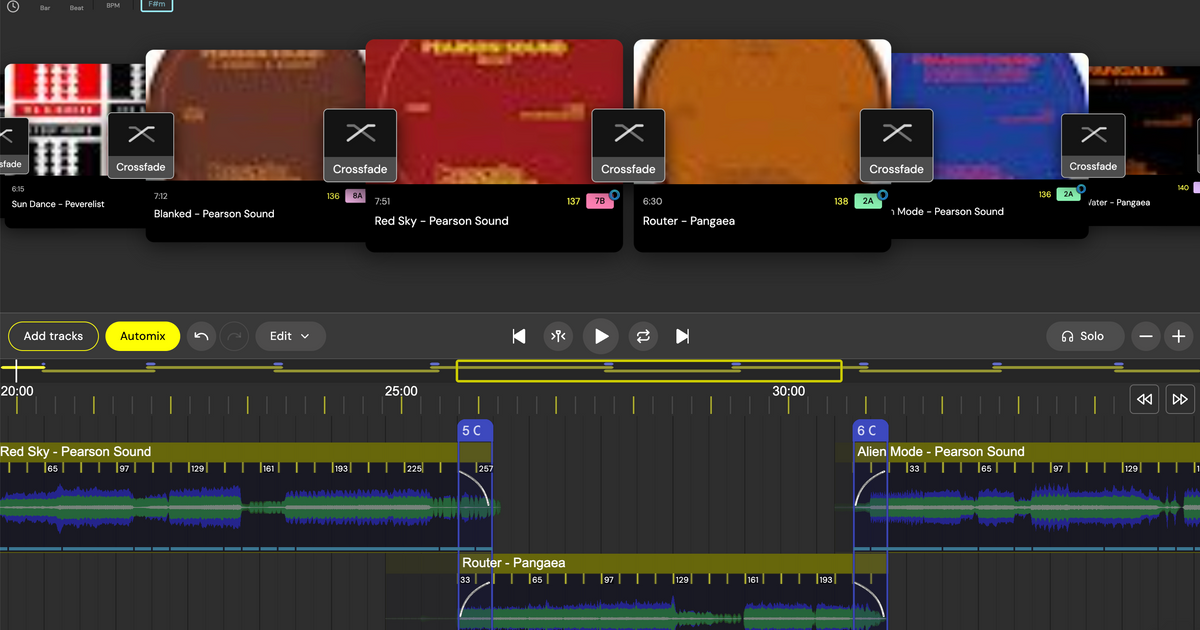Skip to the previous track
1200x630 pixels.
click(x=519, y=337)
